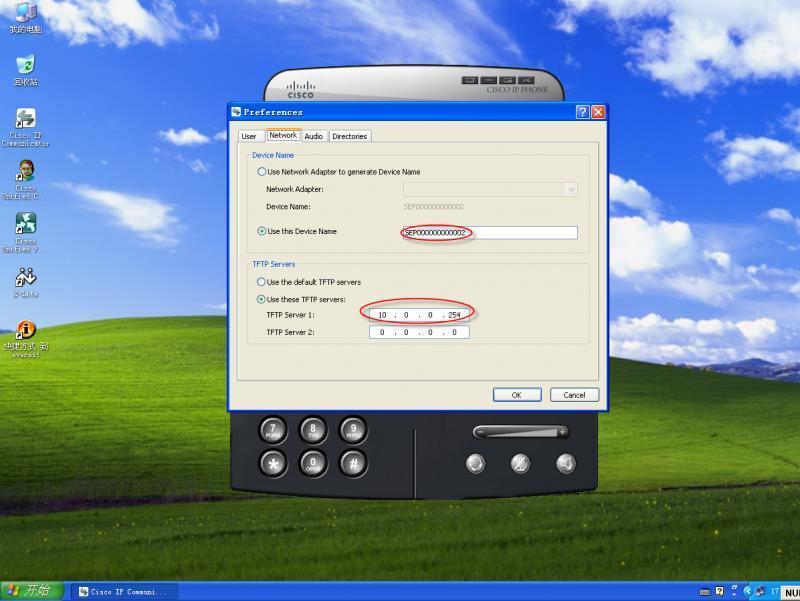The height and width of the screenshot is (601, 800).
Task: Open the X-Lite desktop shortcut
Action: [x=26, y=282]
